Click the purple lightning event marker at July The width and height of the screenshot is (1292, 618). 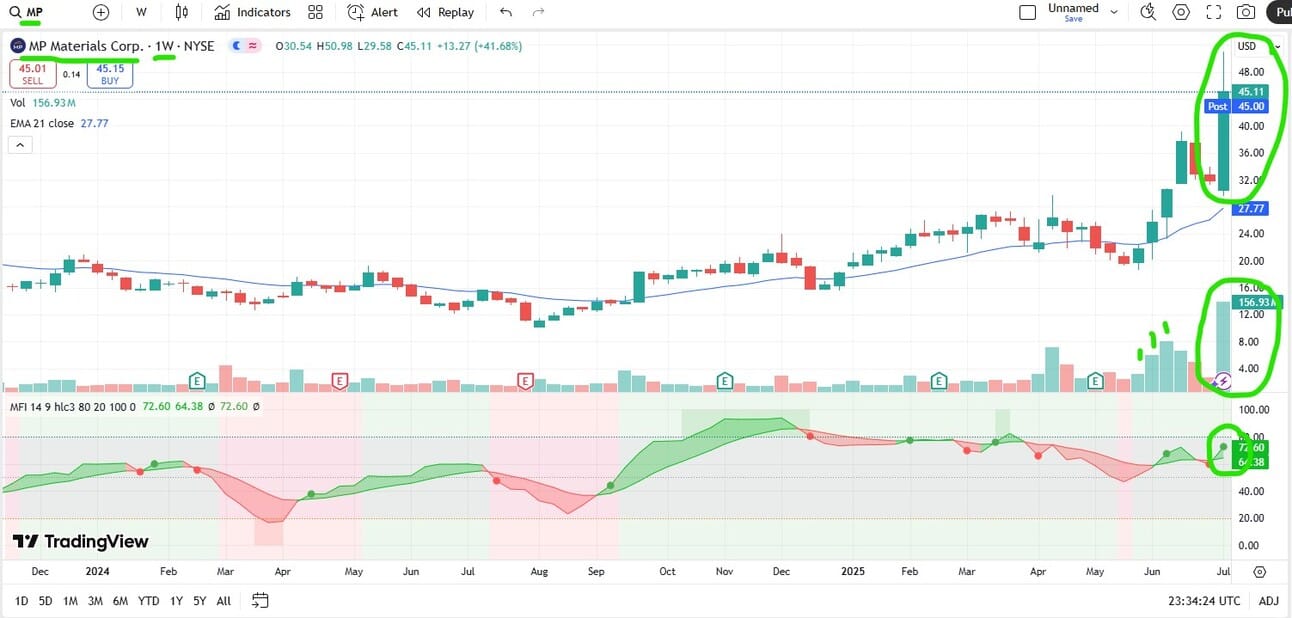[x=1222, y=381]
